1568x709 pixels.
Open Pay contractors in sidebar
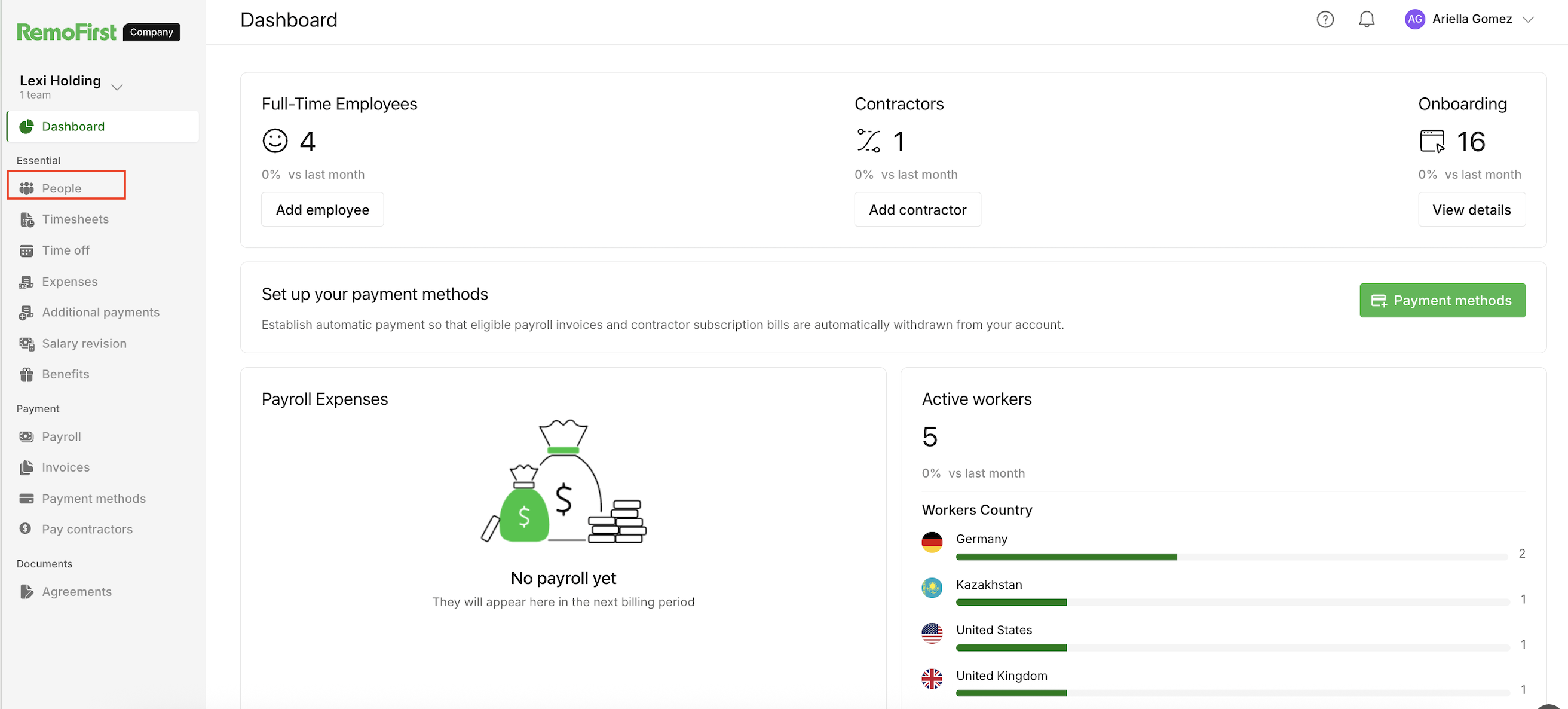[87, 529]
